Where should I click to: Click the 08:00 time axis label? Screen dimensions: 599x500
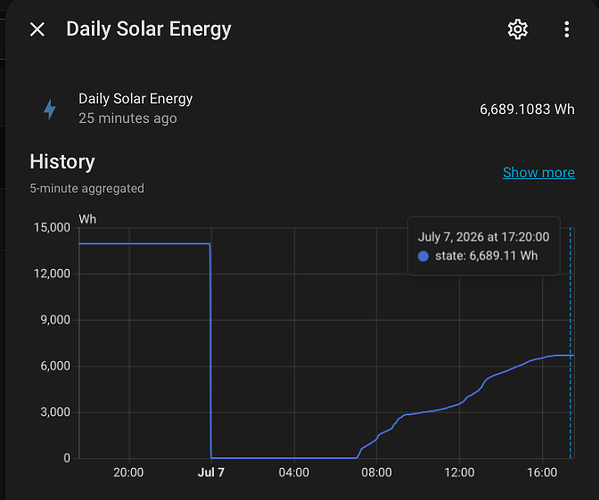pyautogui.click(x=376, y=472)
